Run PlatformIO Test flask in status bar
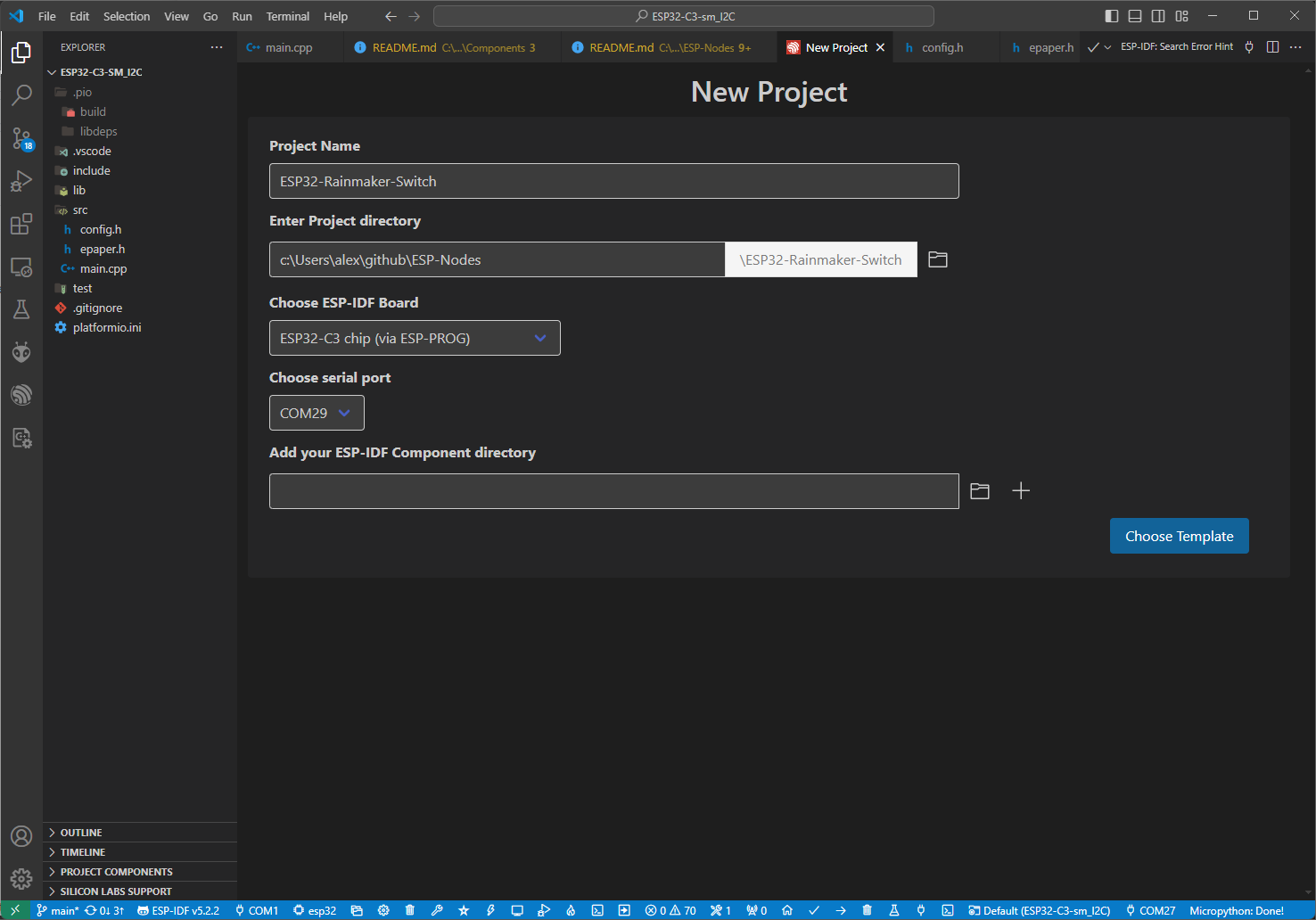 tap(894, 910)
